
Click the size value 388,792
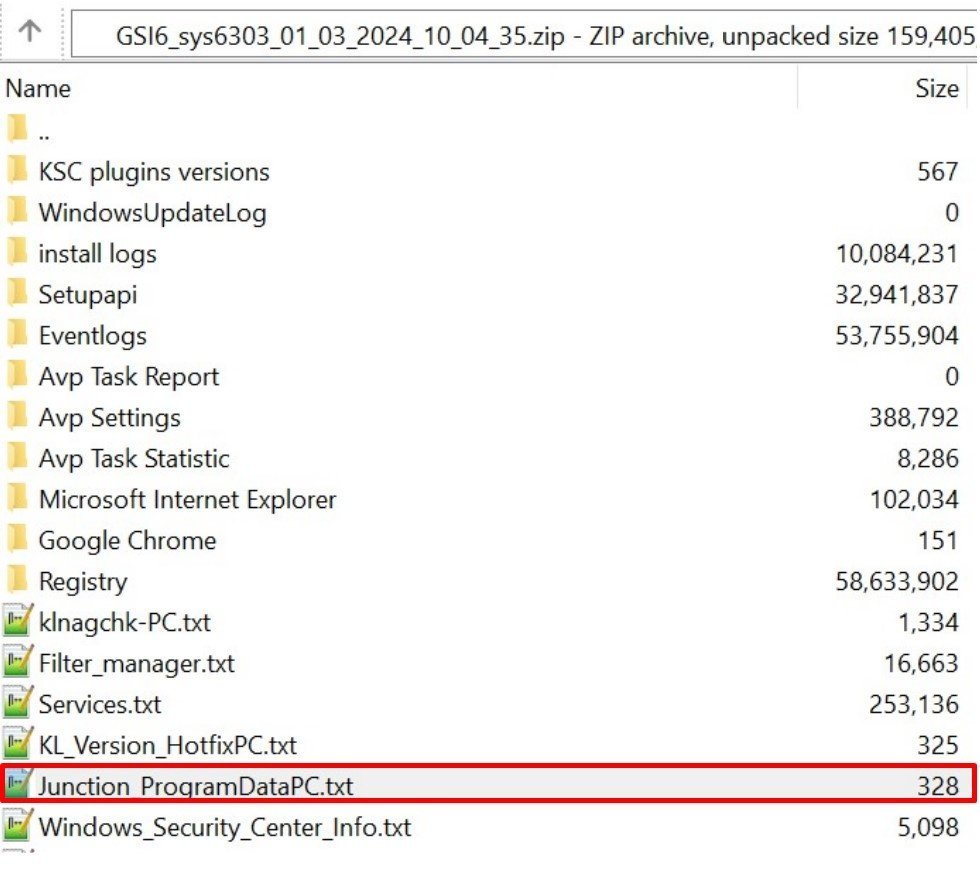click(914, 418)
